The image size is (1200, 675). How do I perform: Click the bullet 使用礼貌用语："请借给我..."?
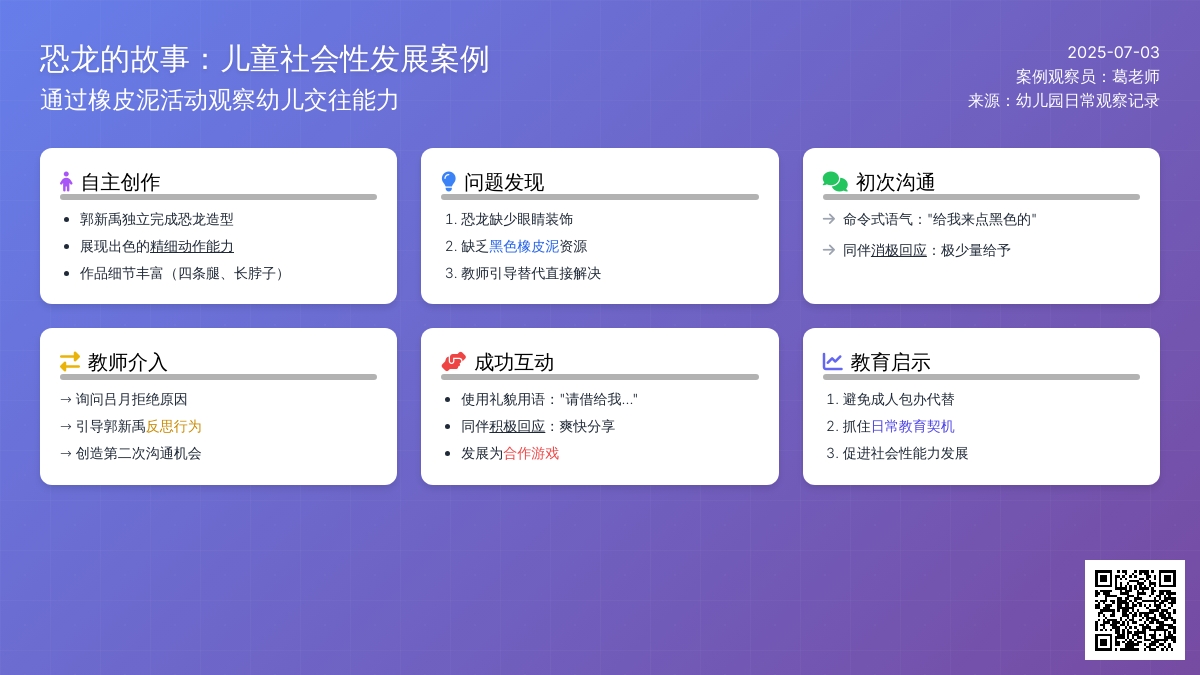coord(549,399)
